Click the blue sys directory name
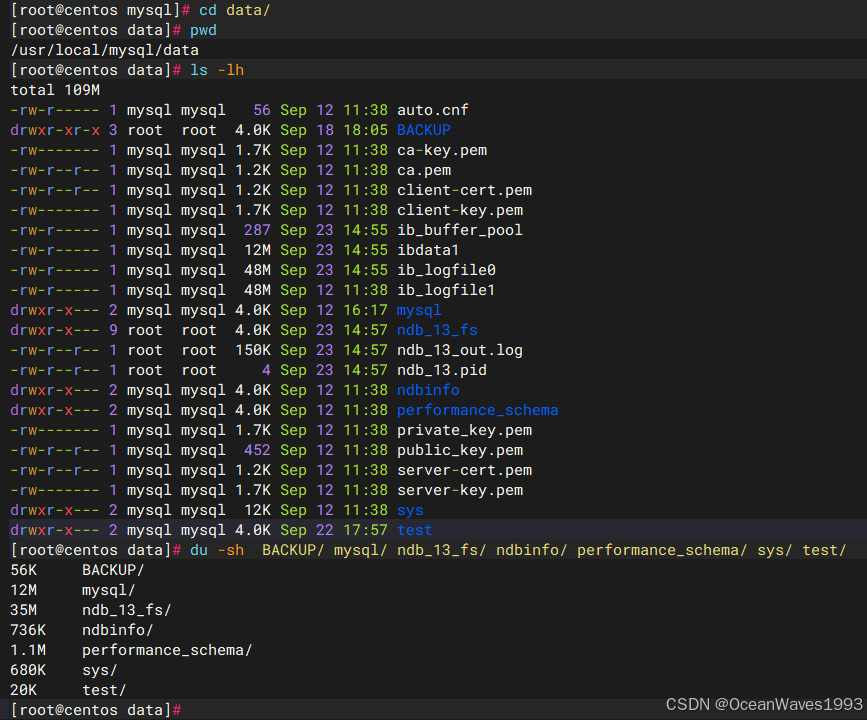867x720 pixels. click(410, 510)
